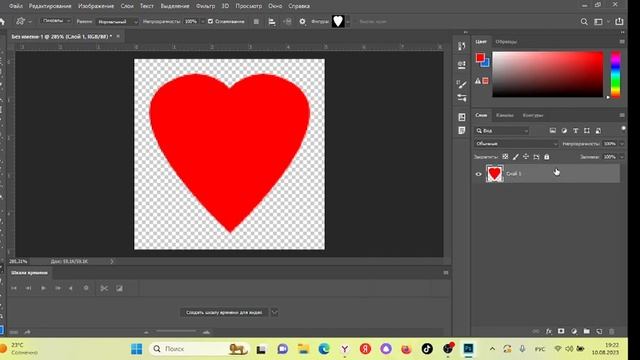Open the Справка menu
The width and height of the screenshot is (640, 360).
[299, 6]
